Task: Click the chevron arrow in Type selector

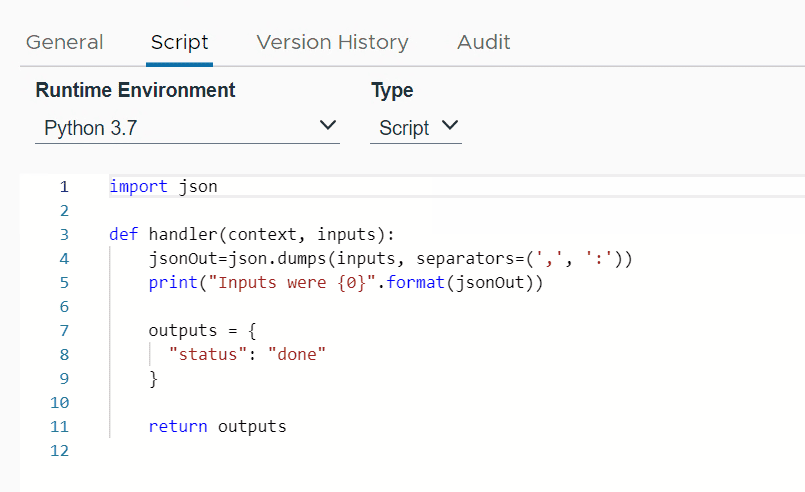Action: click(449, 126)
